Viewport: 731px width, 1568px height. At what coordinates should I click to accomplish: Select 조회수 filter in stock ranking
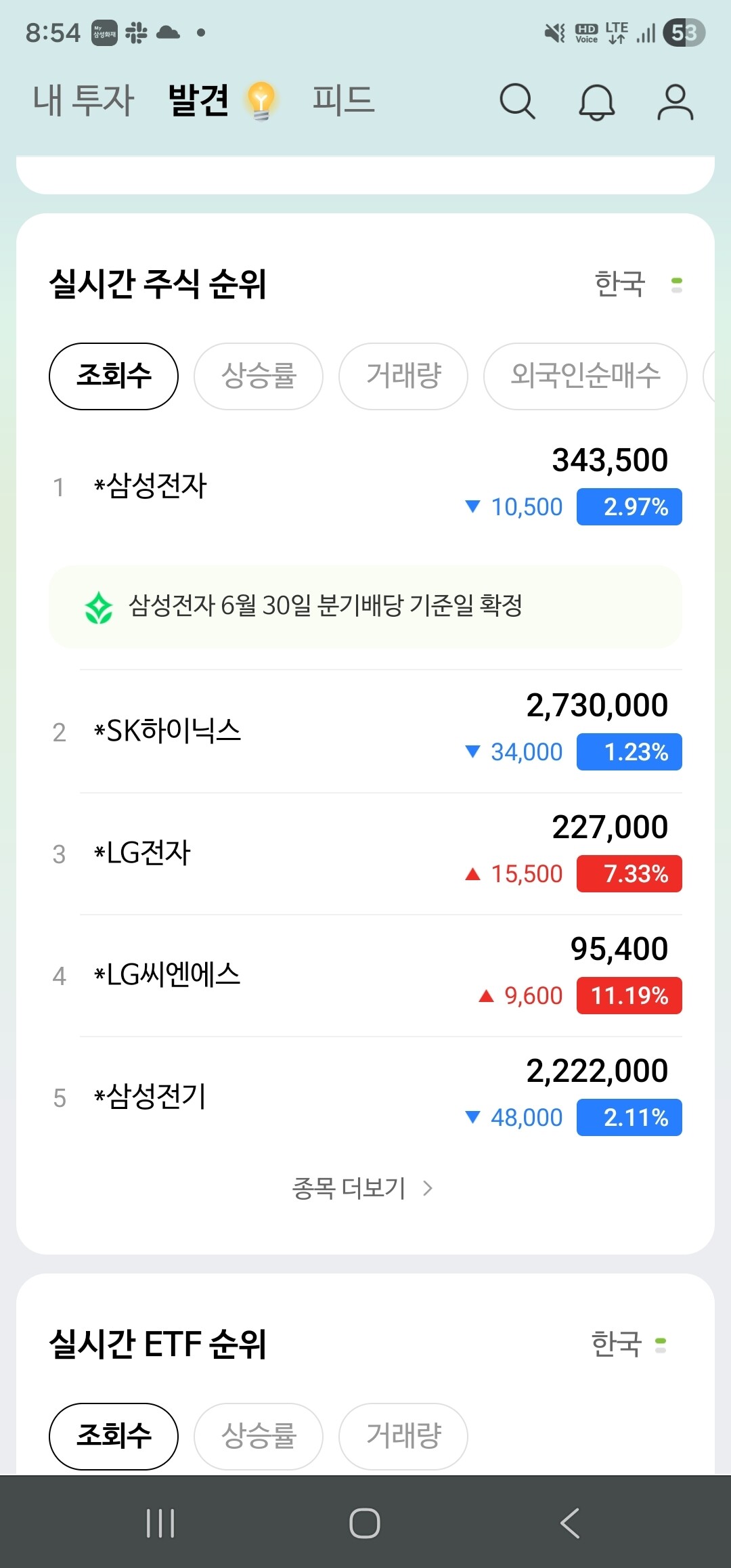(x=114, y=376)
